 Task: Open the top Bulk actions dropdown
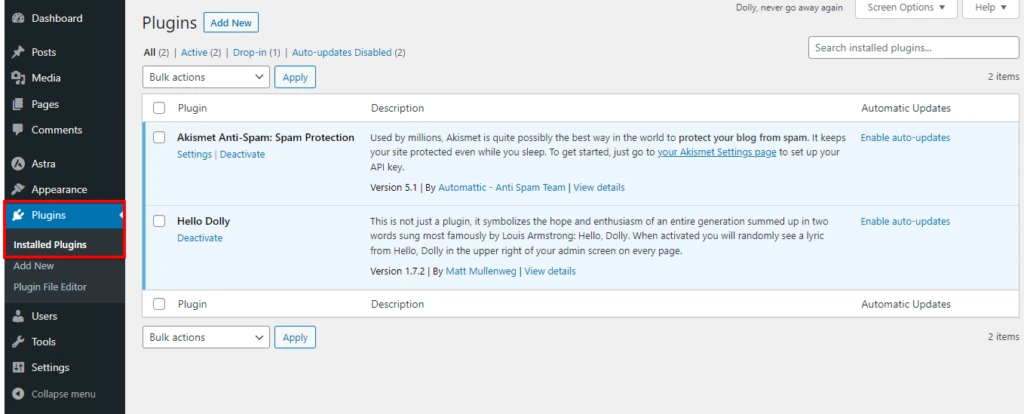click(206, 77)
